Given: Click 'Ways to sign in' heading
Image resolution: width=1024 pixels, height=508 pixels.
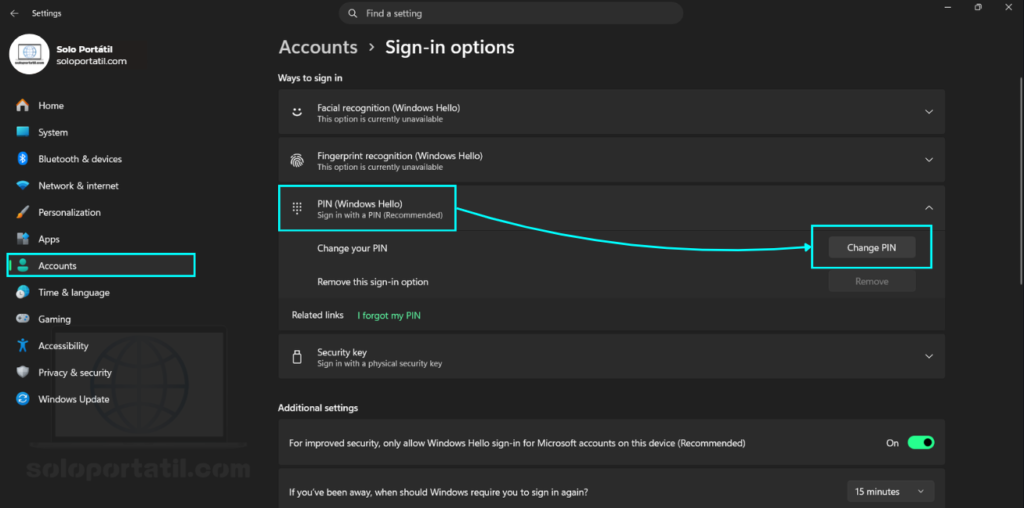Looking at the screenshot, I should [x=310, y=78].
